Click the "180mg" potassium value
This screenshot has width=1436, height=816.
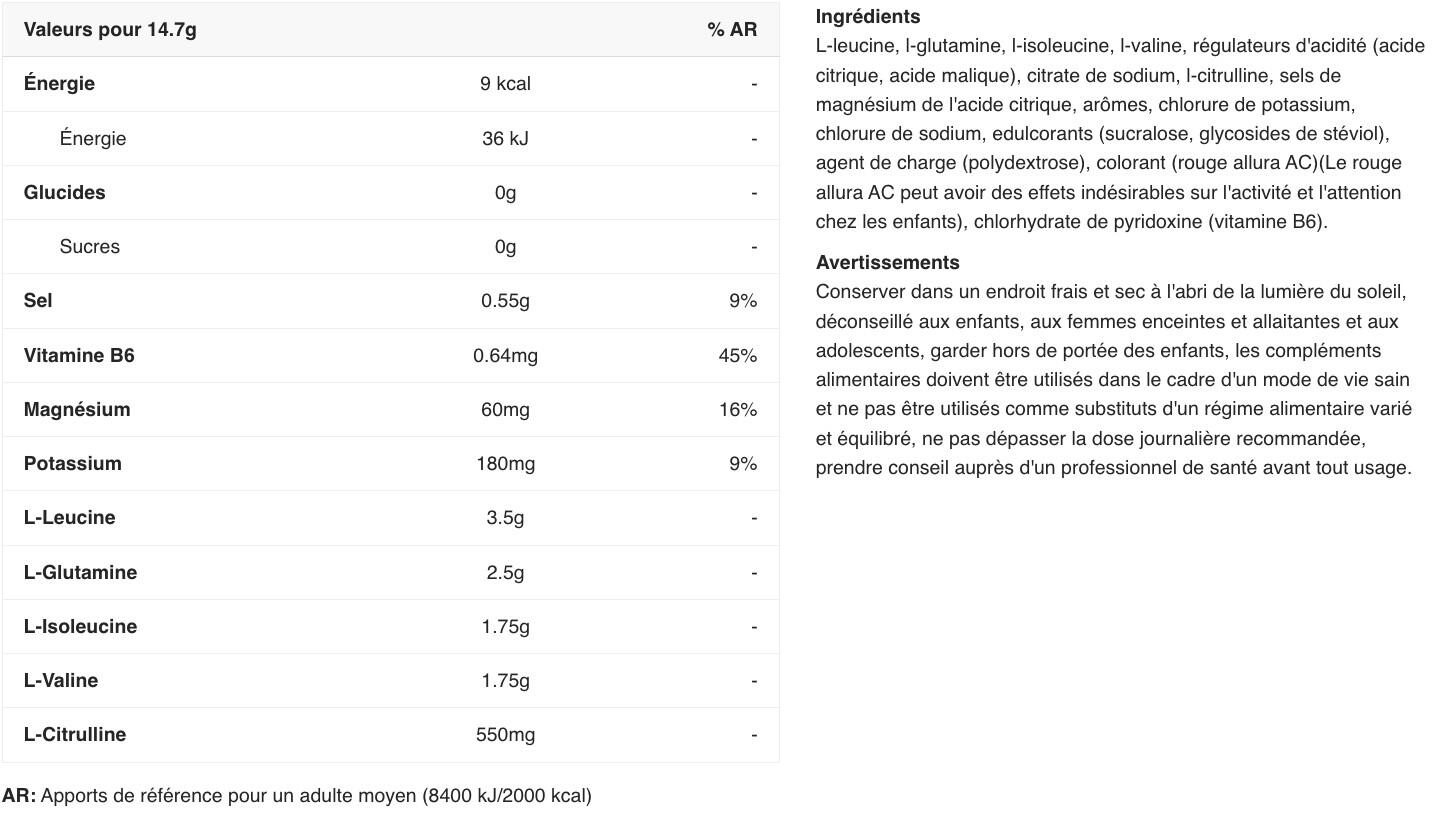(505, 463)
